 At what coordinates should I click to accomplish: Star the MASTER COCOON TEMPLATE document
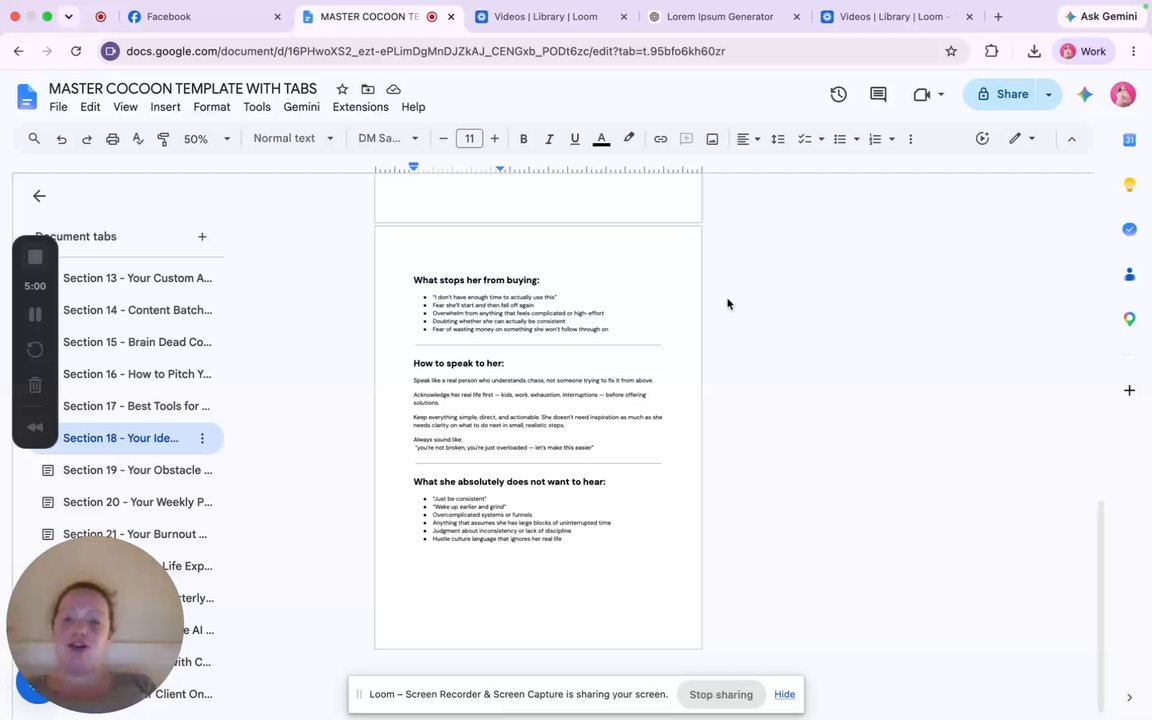click(x=342, y=89)
